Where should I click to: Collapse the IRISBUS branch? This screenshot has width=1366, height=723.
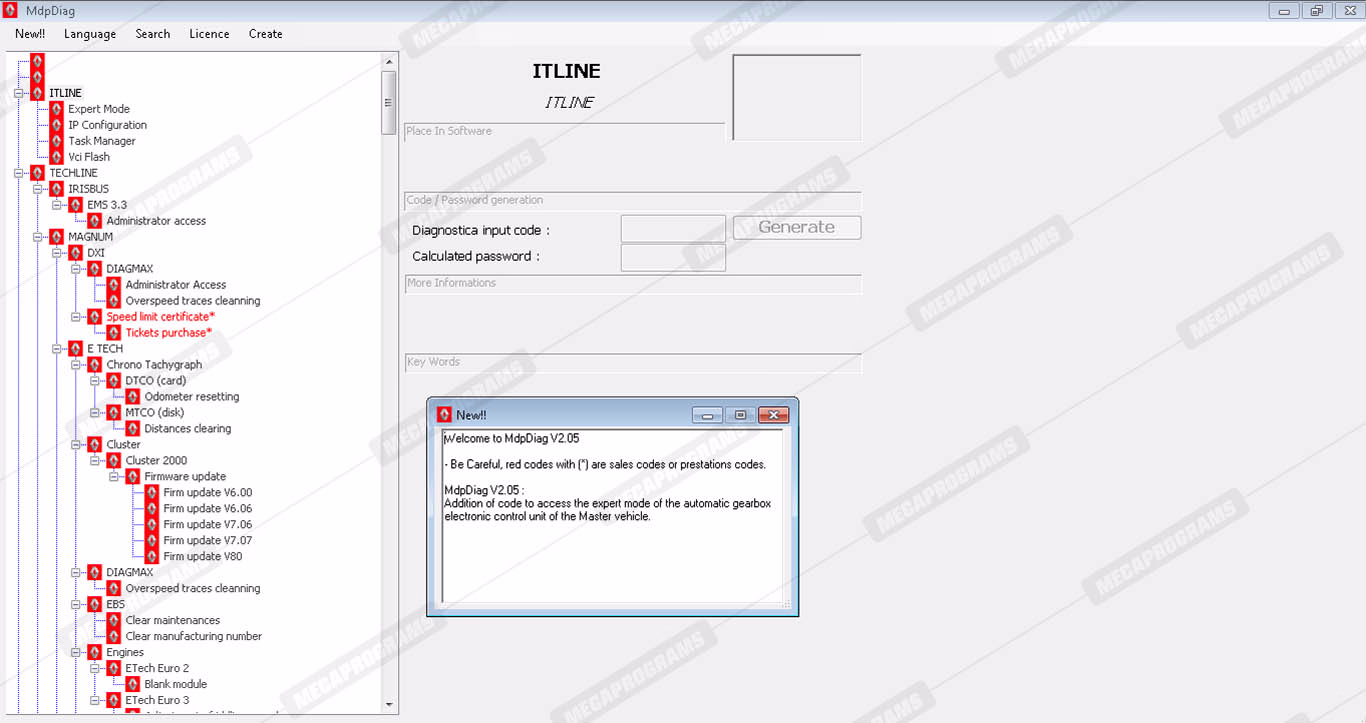coord(38,189)
